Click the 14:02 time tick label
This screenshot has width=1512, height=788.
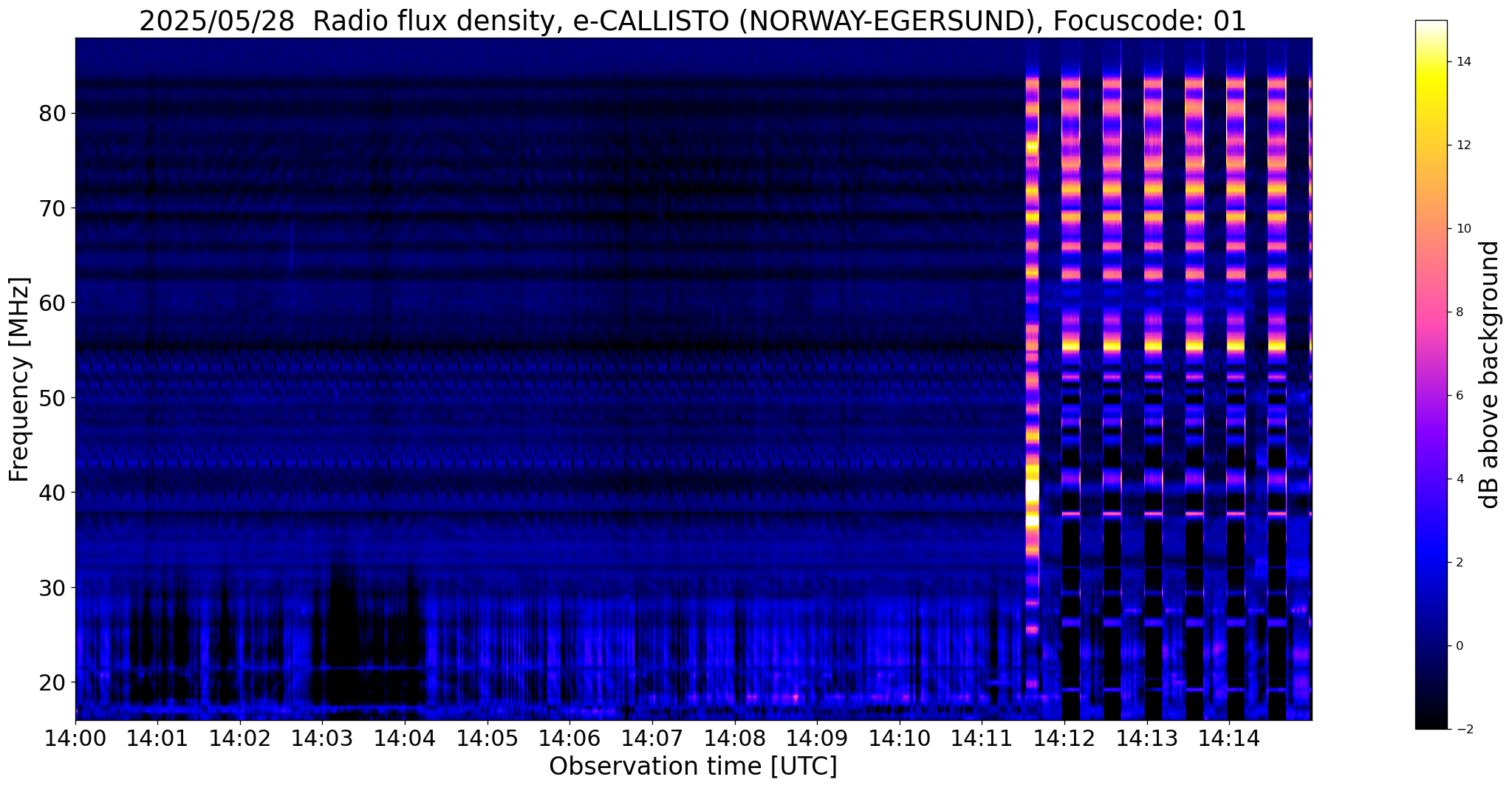(240, 738)
